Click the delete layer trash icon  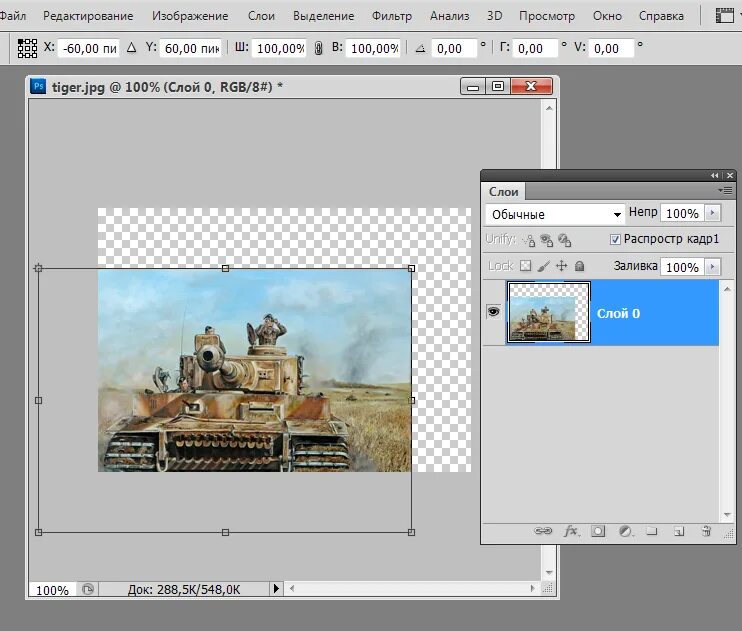706,531
